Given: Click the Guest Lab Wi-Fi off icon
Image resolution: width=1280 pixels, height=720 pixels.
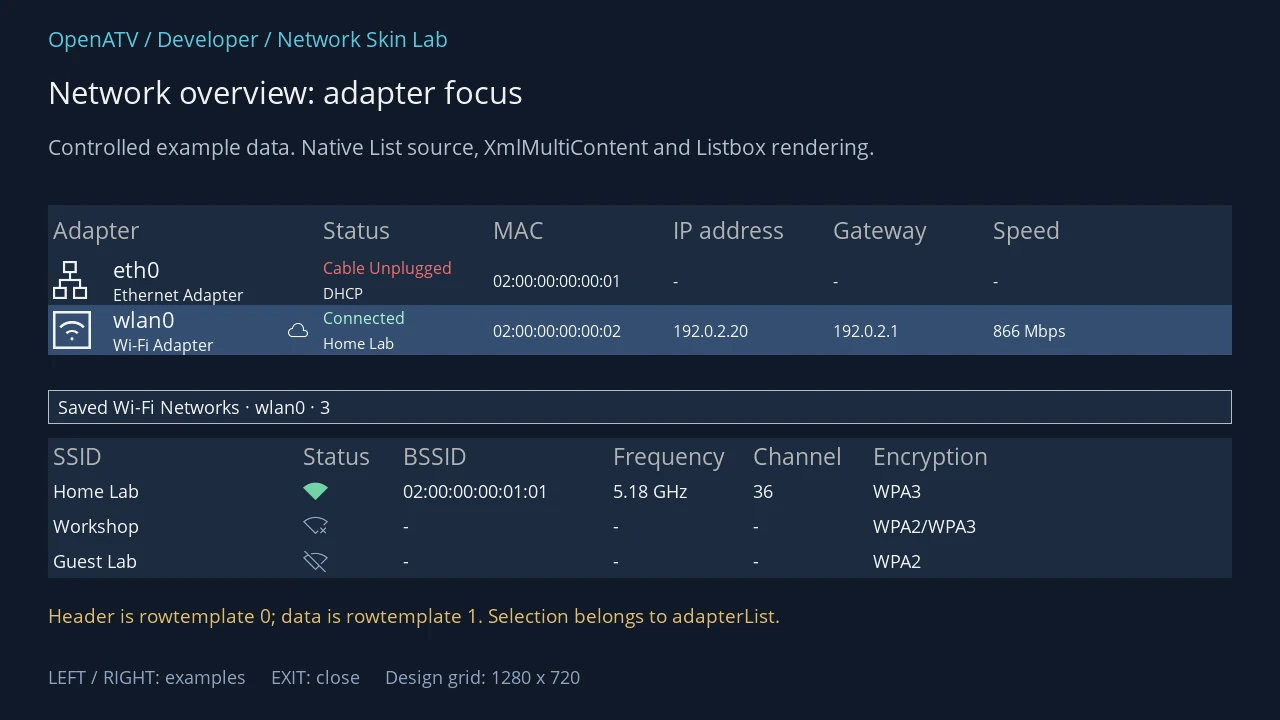Looking at the screenshot, I should pos(315,561).
